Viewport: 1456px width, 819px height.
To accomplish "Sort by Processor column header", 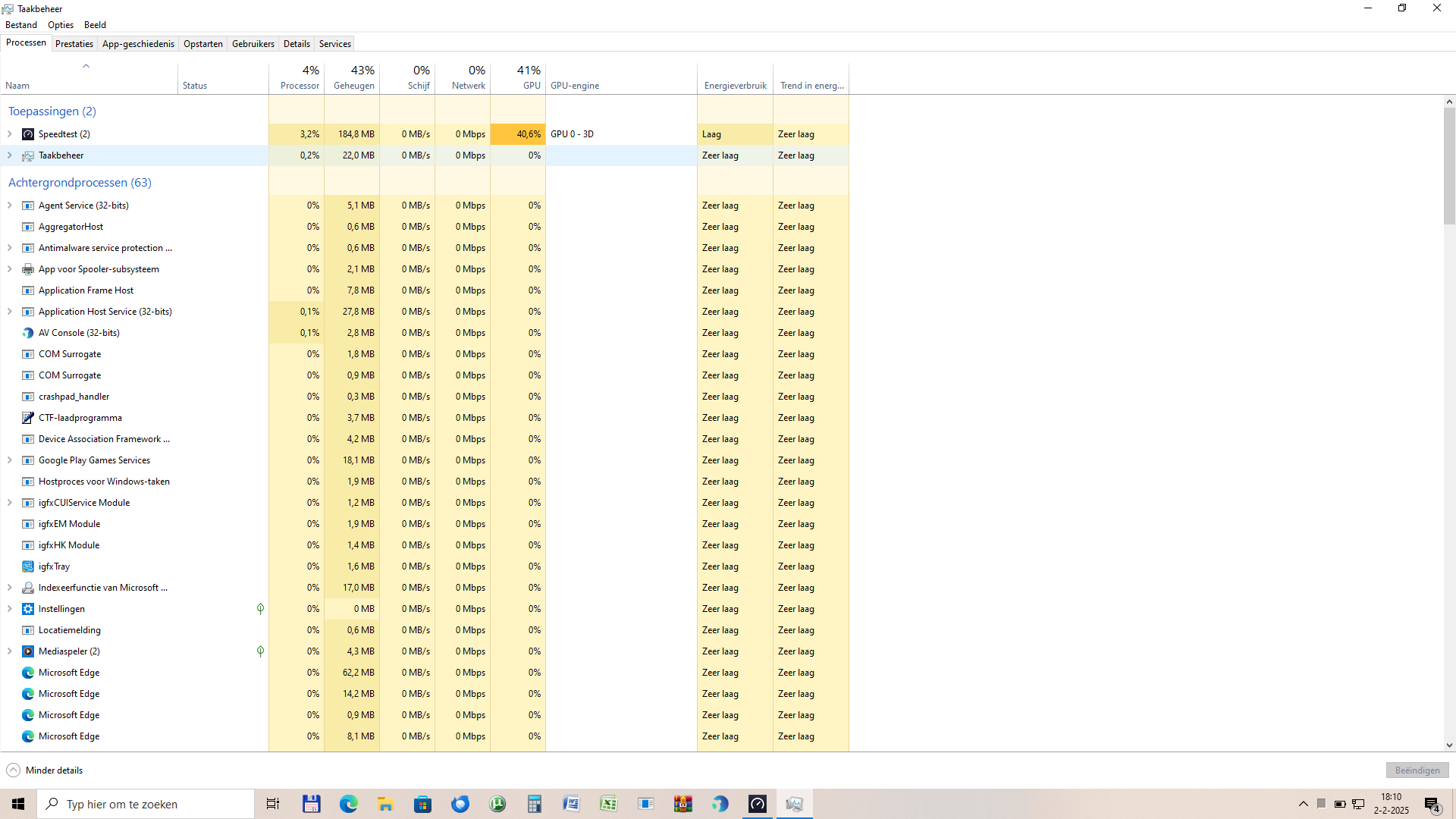I will [297, 79].
